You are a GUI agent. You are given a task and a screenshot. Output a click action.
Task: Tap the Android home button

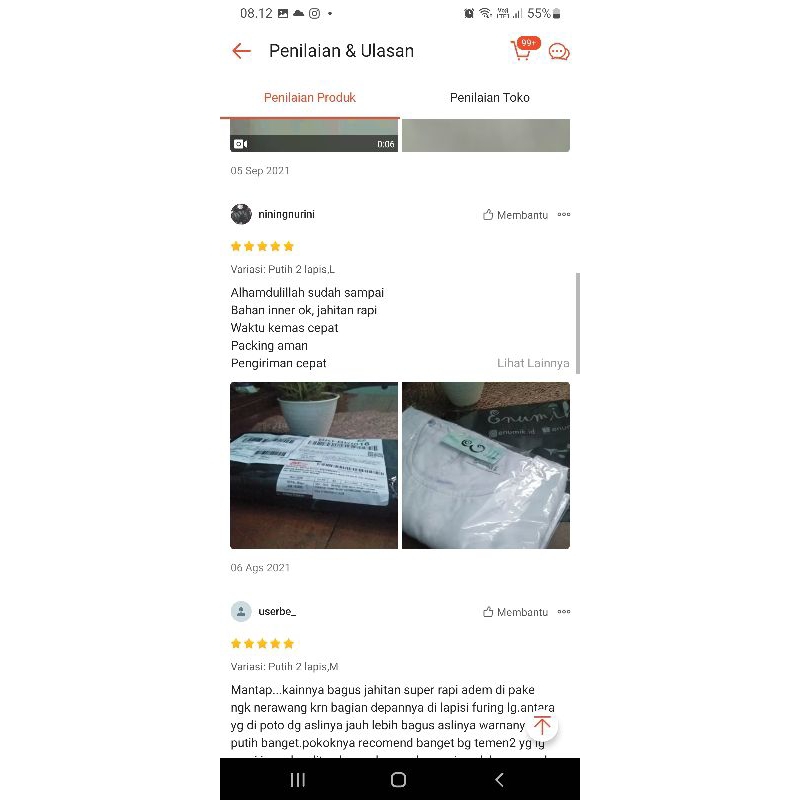(x=398, y=780)
